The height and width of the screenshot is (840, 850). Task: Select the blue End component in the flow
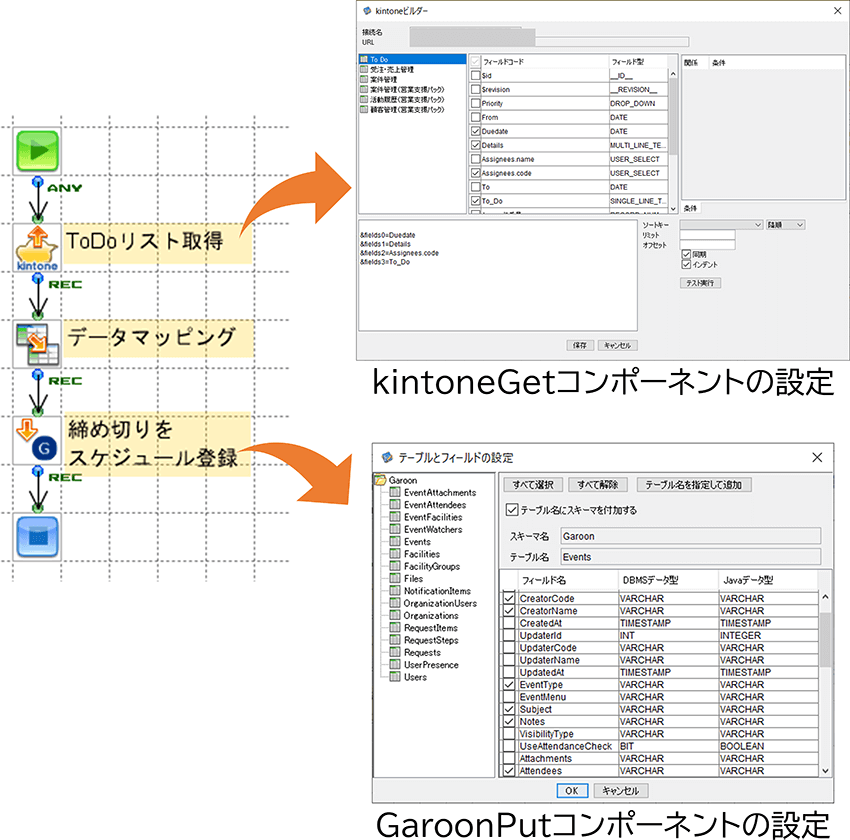[37, 537]
